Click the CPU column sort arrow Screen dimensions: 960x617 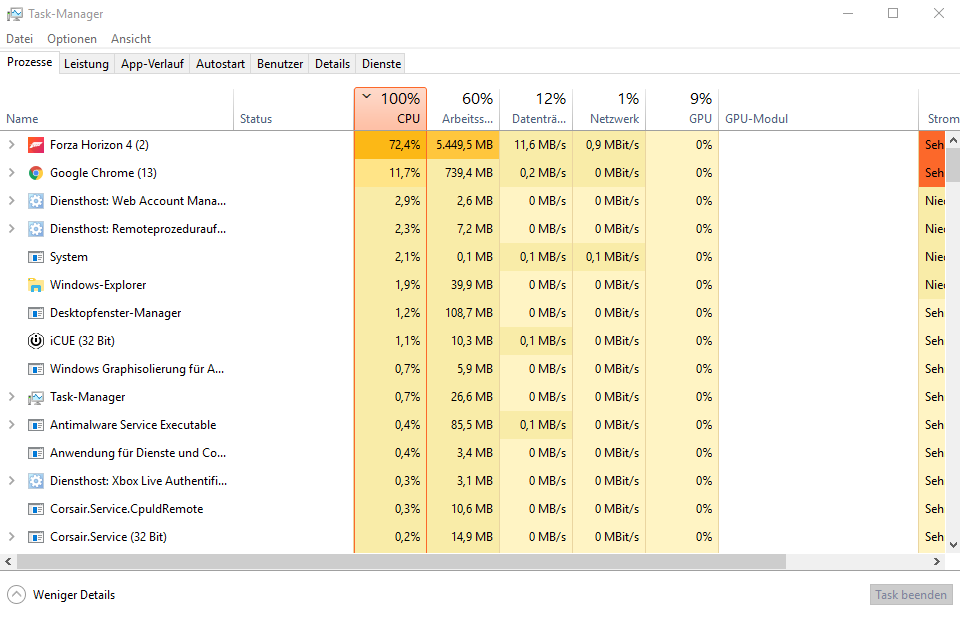pyautogui.click(x=367, y=96)
